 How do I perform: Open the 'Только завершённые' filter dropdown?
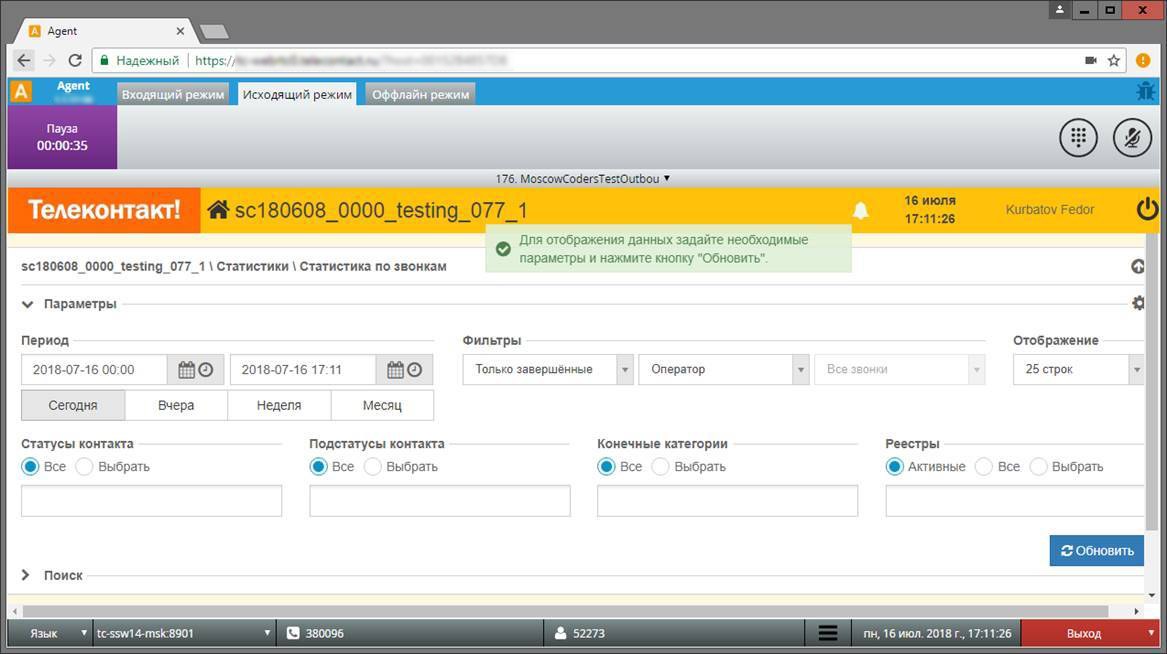click(x=549, y=369)
